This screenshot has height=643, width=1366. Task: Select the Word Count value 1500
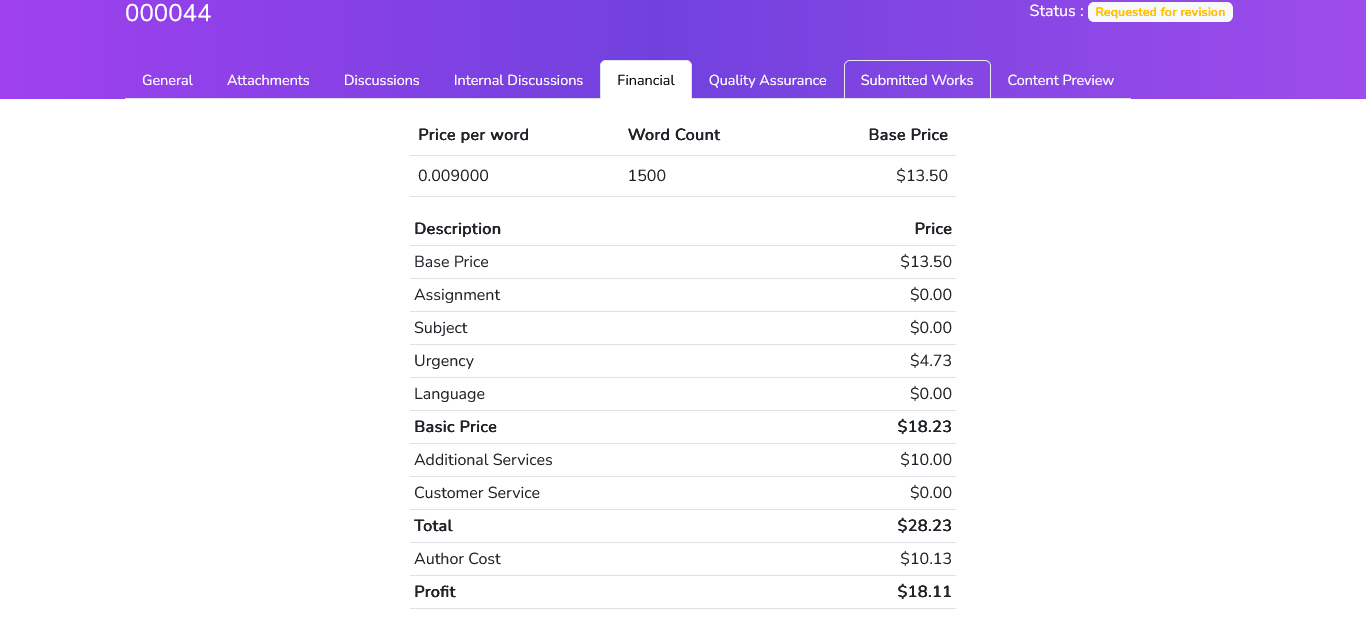[x=646, y=176]
